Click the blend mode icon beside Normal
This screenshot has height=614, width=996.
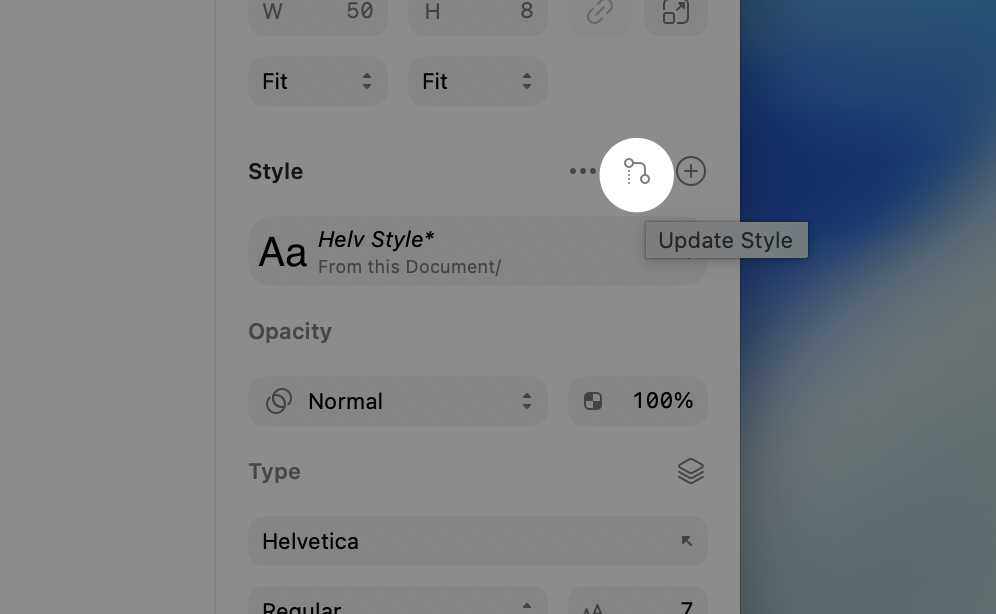click(278, 401)
